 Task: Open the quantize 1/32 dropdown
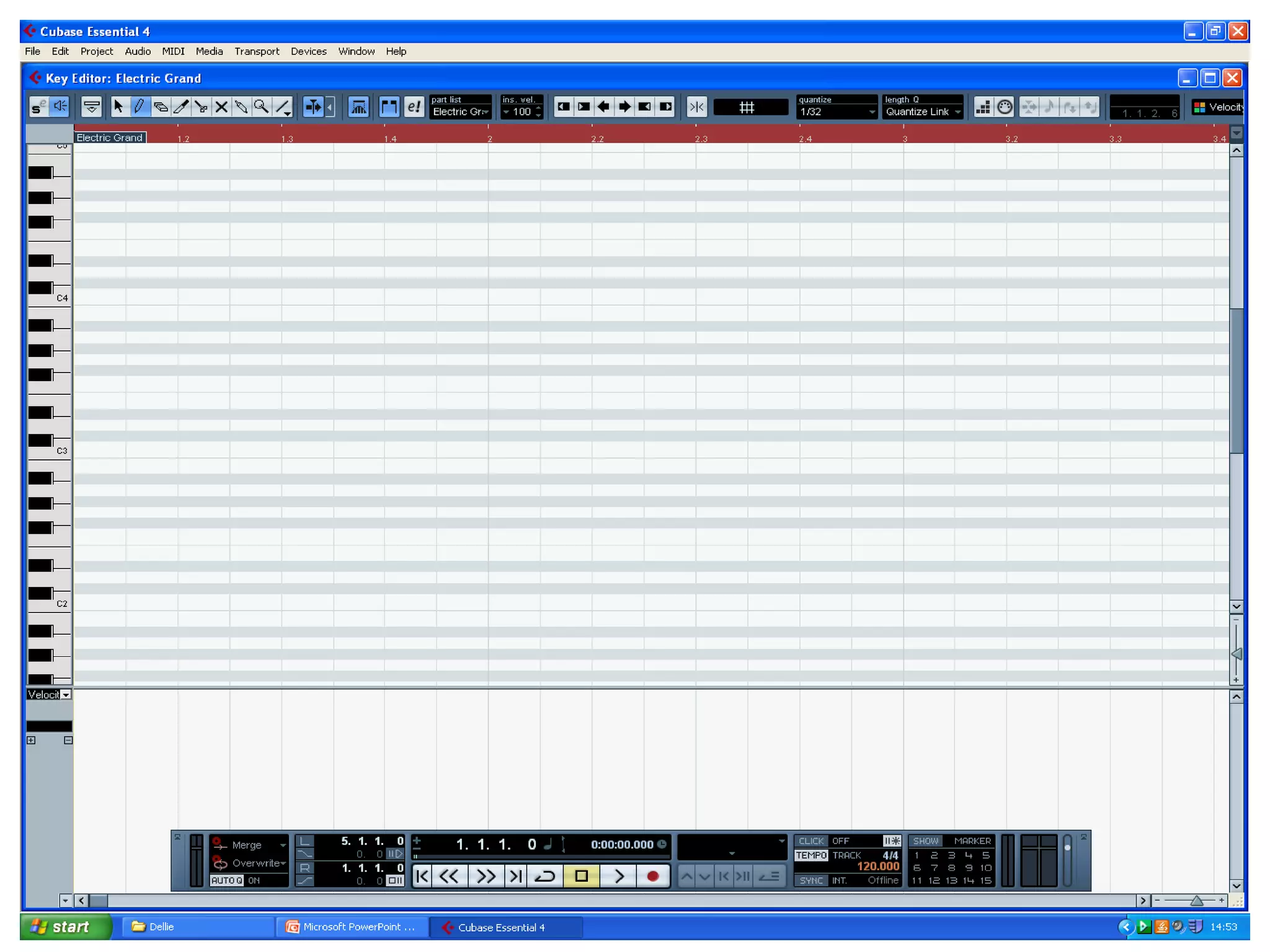pyautogui.click(x=837, y=112)
